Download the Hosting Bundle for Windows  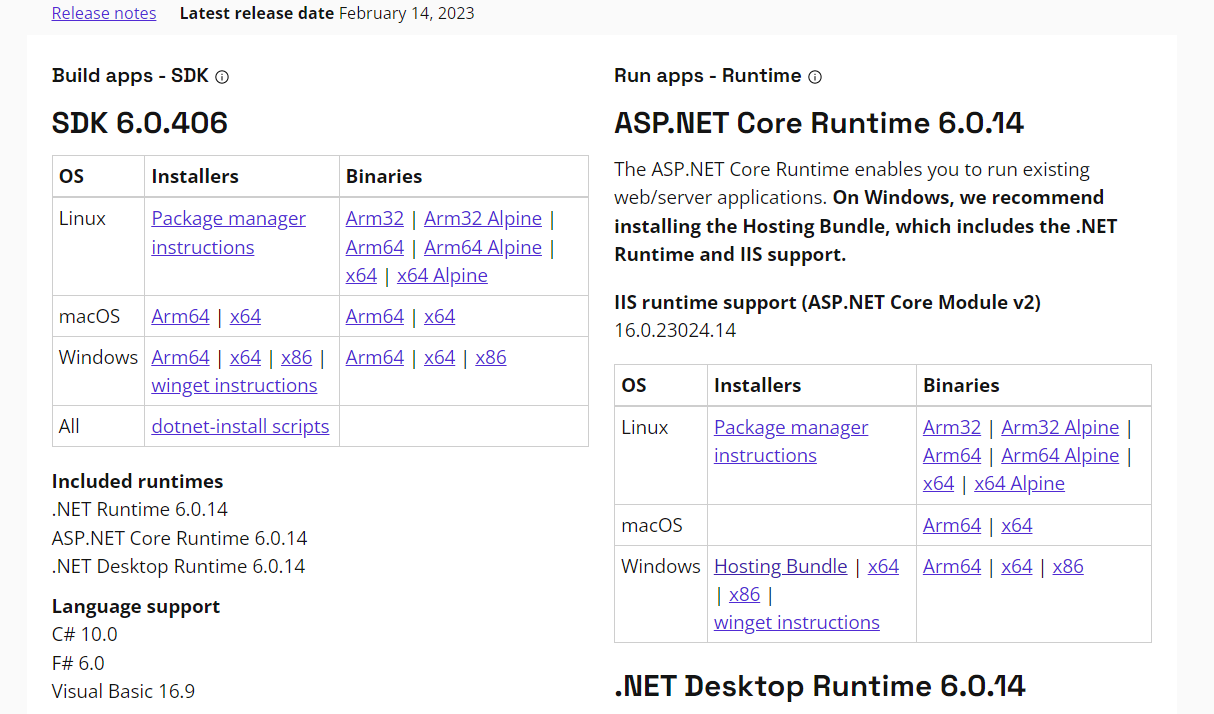(x=781, y=565)
